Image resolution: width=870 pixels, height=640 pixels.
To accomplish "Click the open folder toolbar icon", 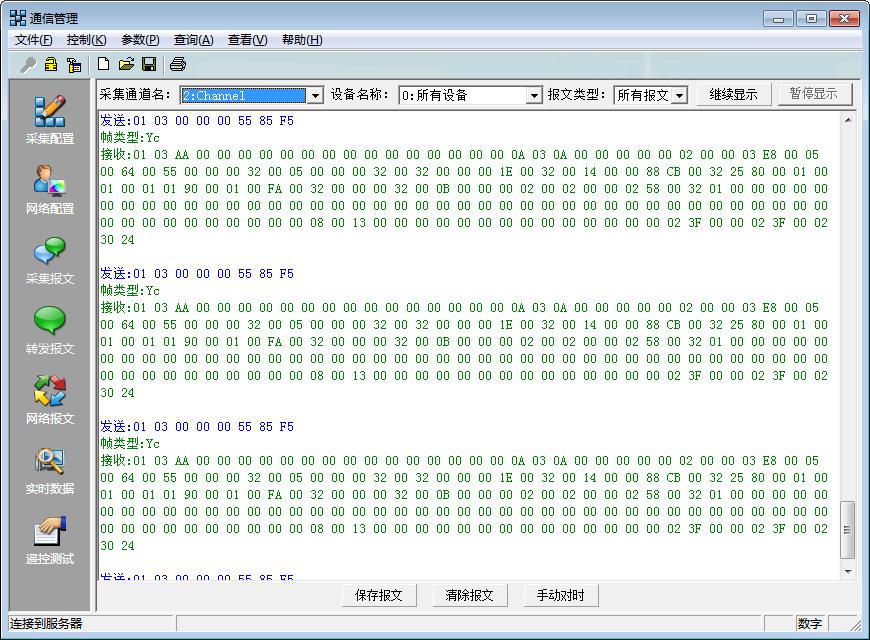I will pos(127,64).
